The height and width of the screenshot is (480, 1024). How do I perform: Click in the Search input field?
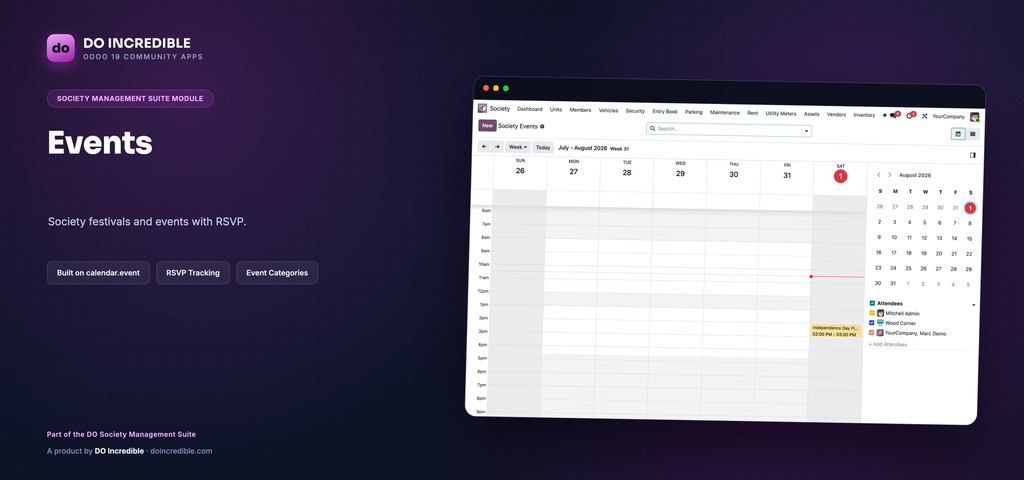(x=728, y=129)
